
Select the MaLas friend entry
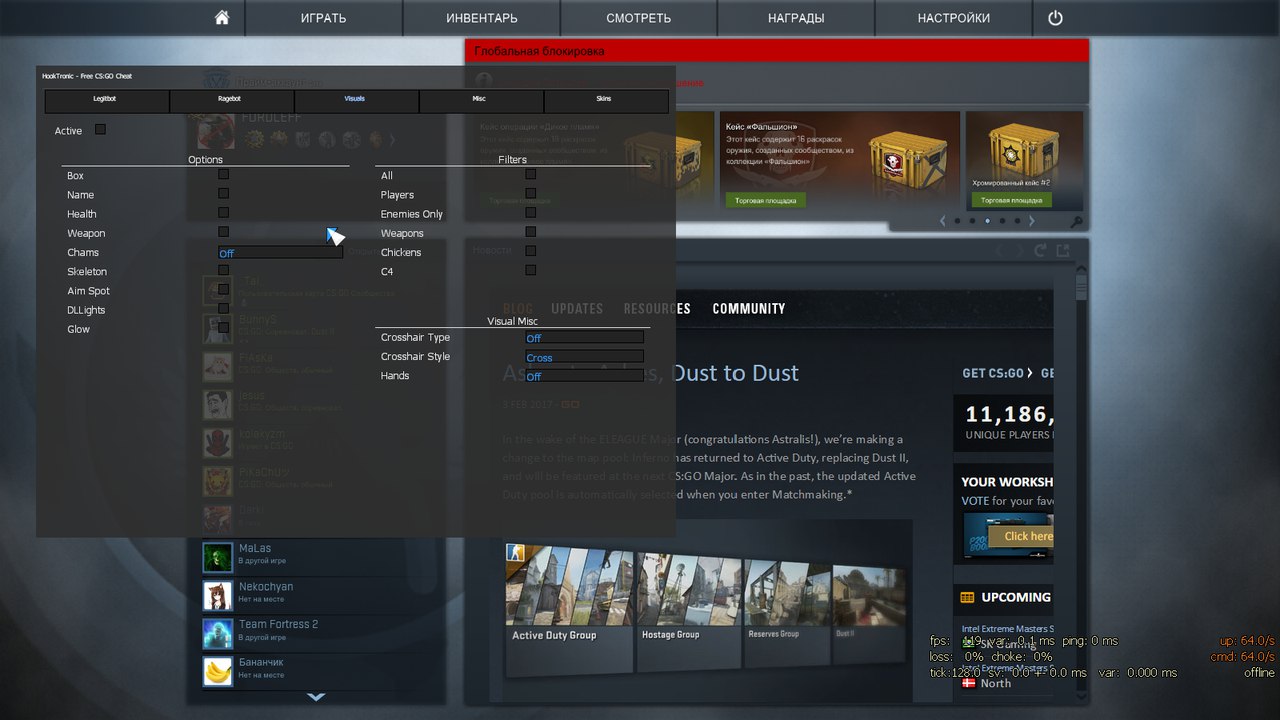point(255,554)
